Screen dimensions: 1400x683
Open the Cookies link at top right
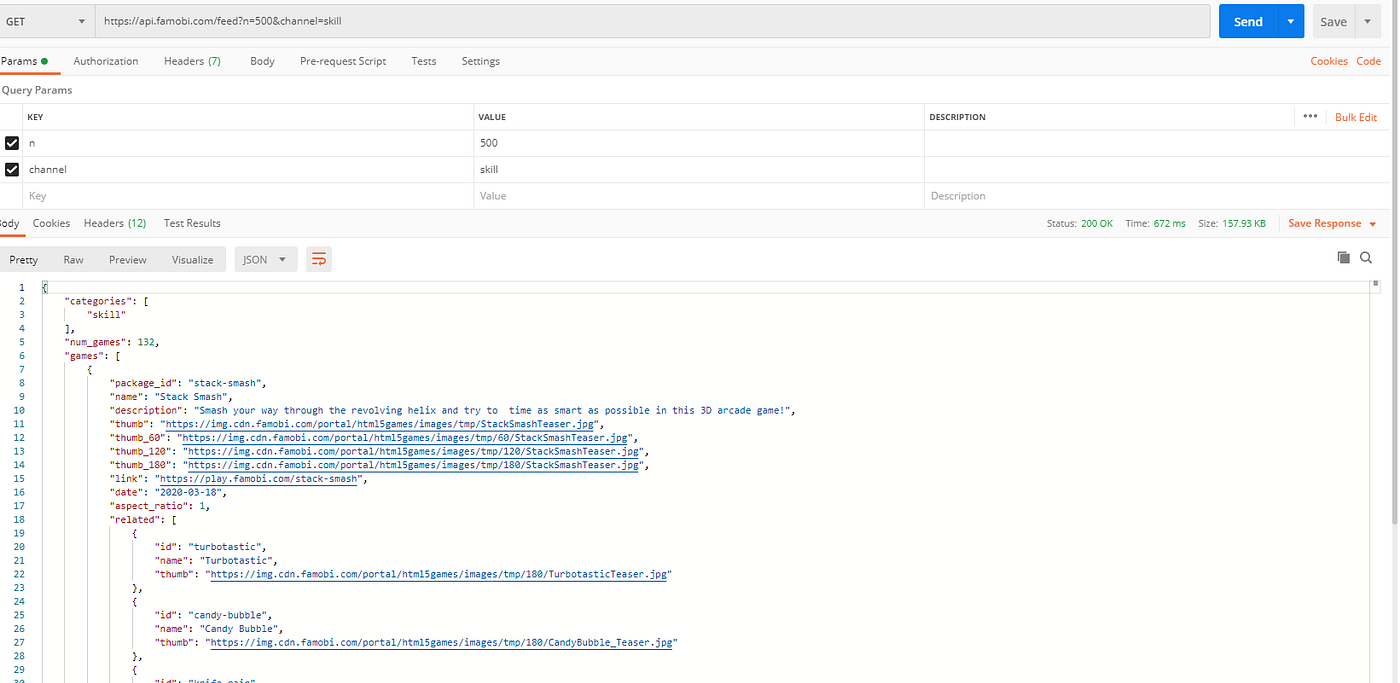tap(1329, 61)
